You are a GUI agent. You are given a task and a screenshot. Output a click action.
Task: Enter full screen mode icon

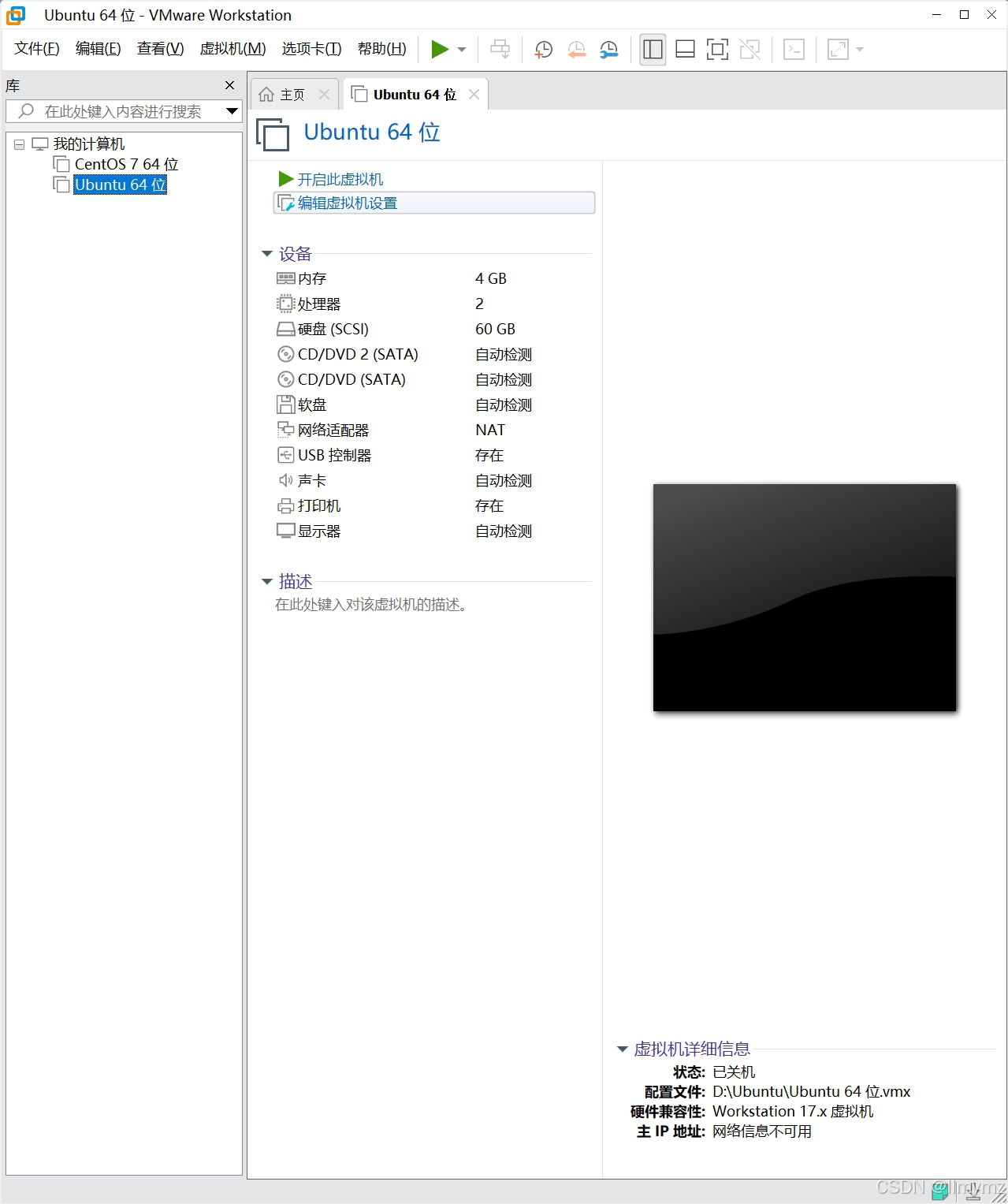(x=717, y=50)
